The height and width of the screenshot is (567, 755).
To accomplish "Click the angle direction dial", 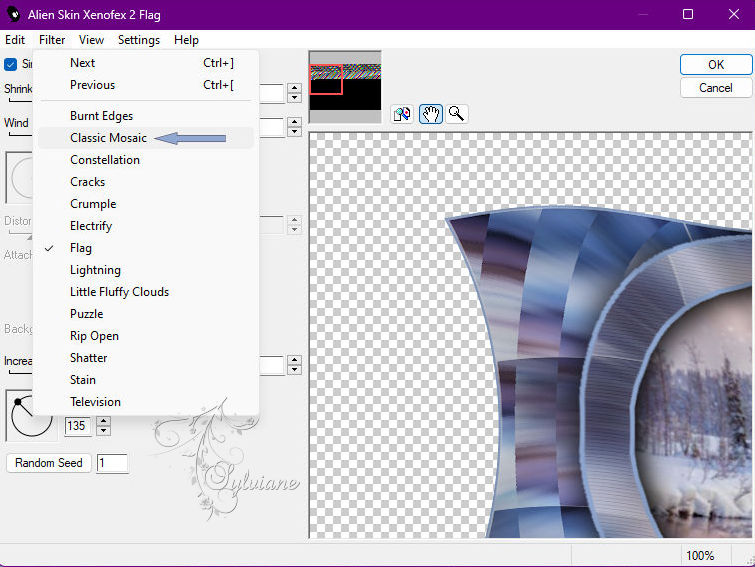I will [31, 416].
